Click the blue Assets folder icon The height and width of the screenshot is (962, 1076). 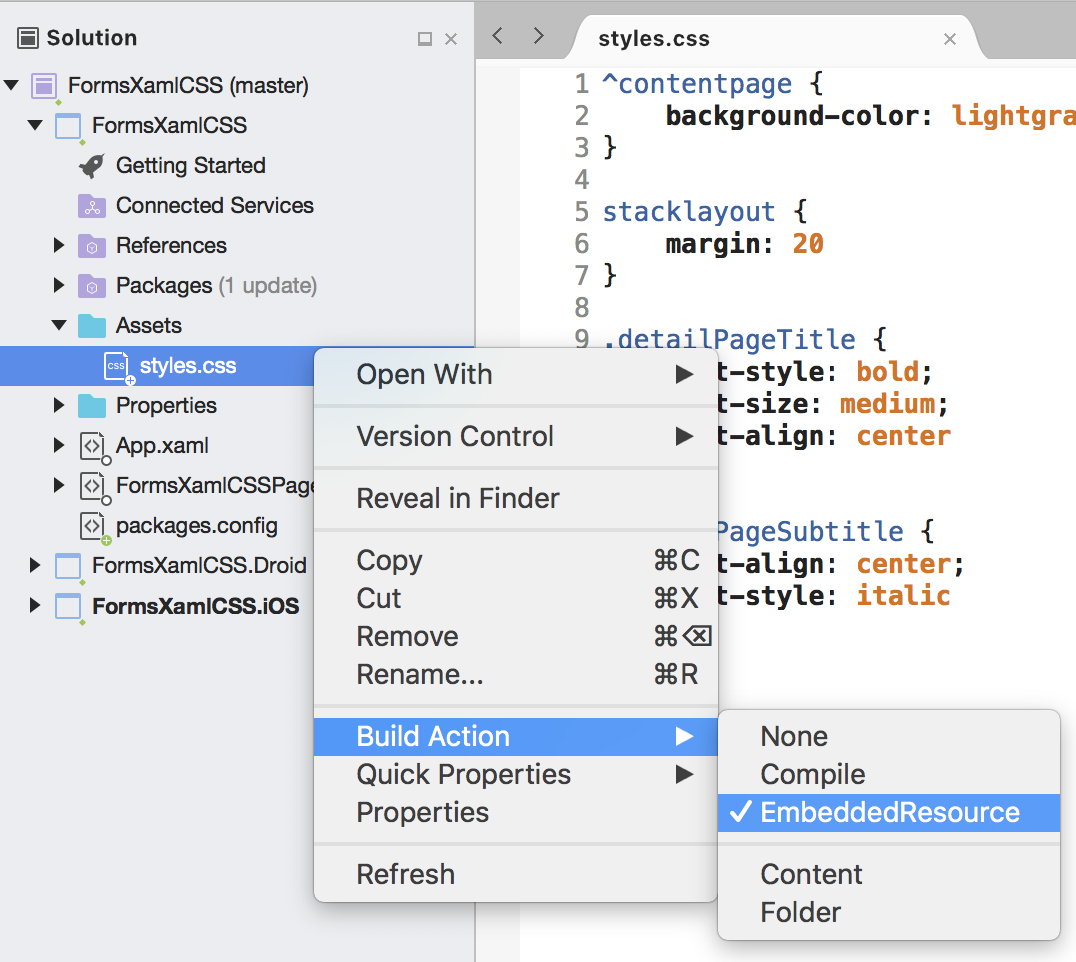pos(92,326)
